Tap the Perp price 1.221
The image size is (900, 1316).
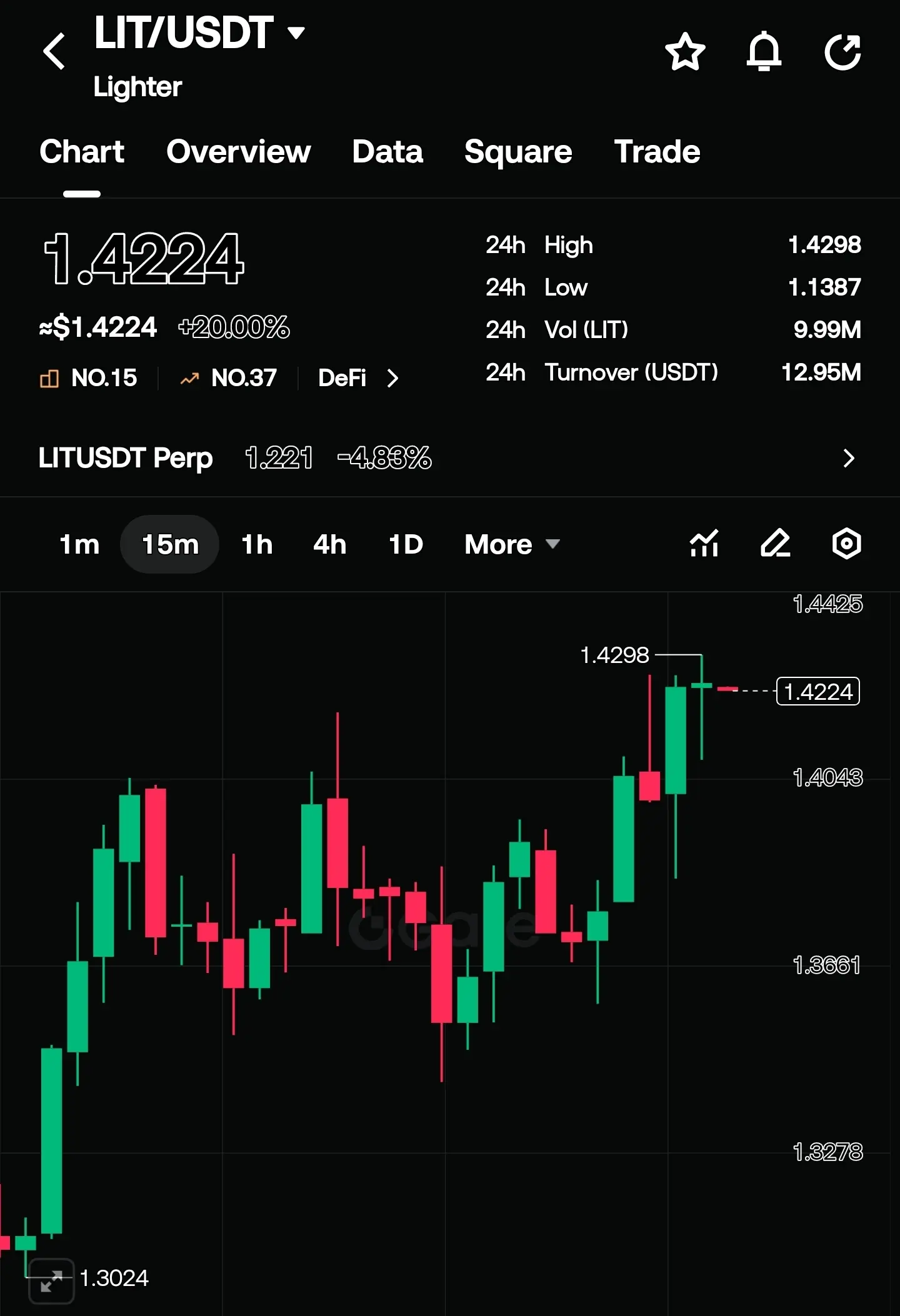(279, 458)
